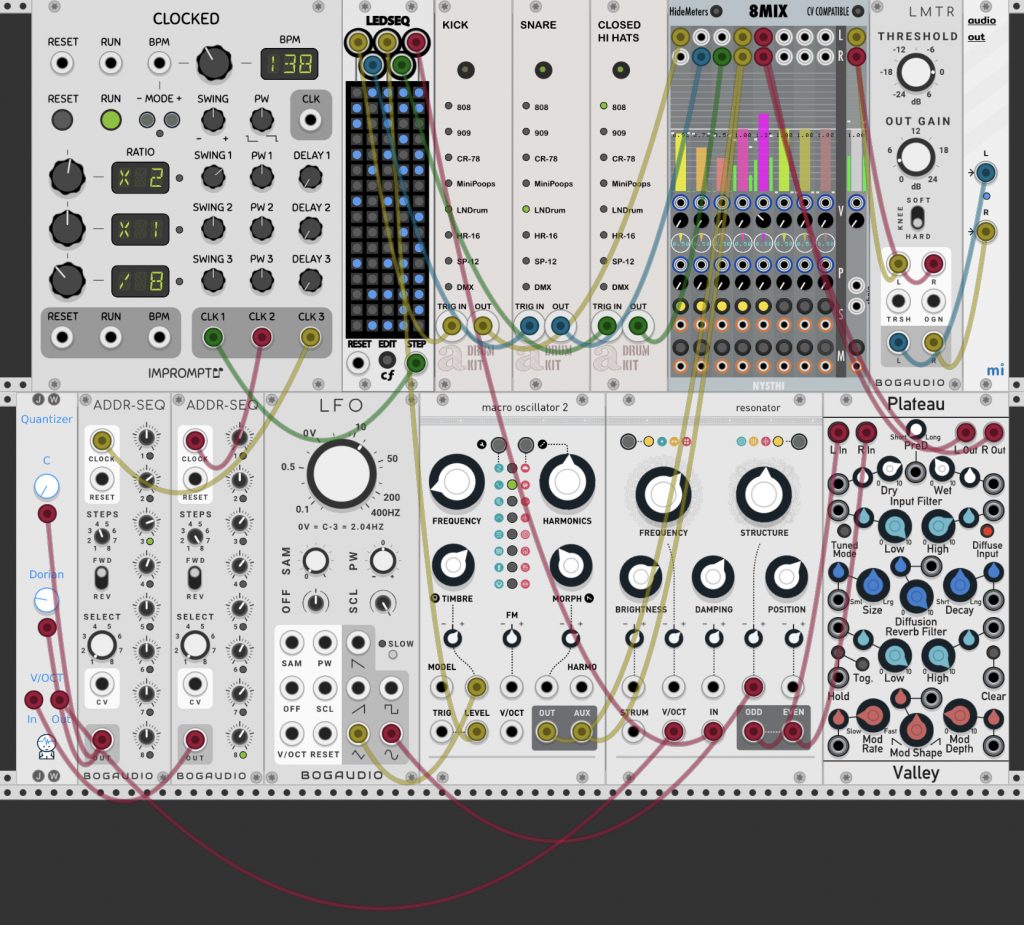Click the HideMeters button on 8MIX
Viewport: 1024px width, 925px height.
coord(716,11)
